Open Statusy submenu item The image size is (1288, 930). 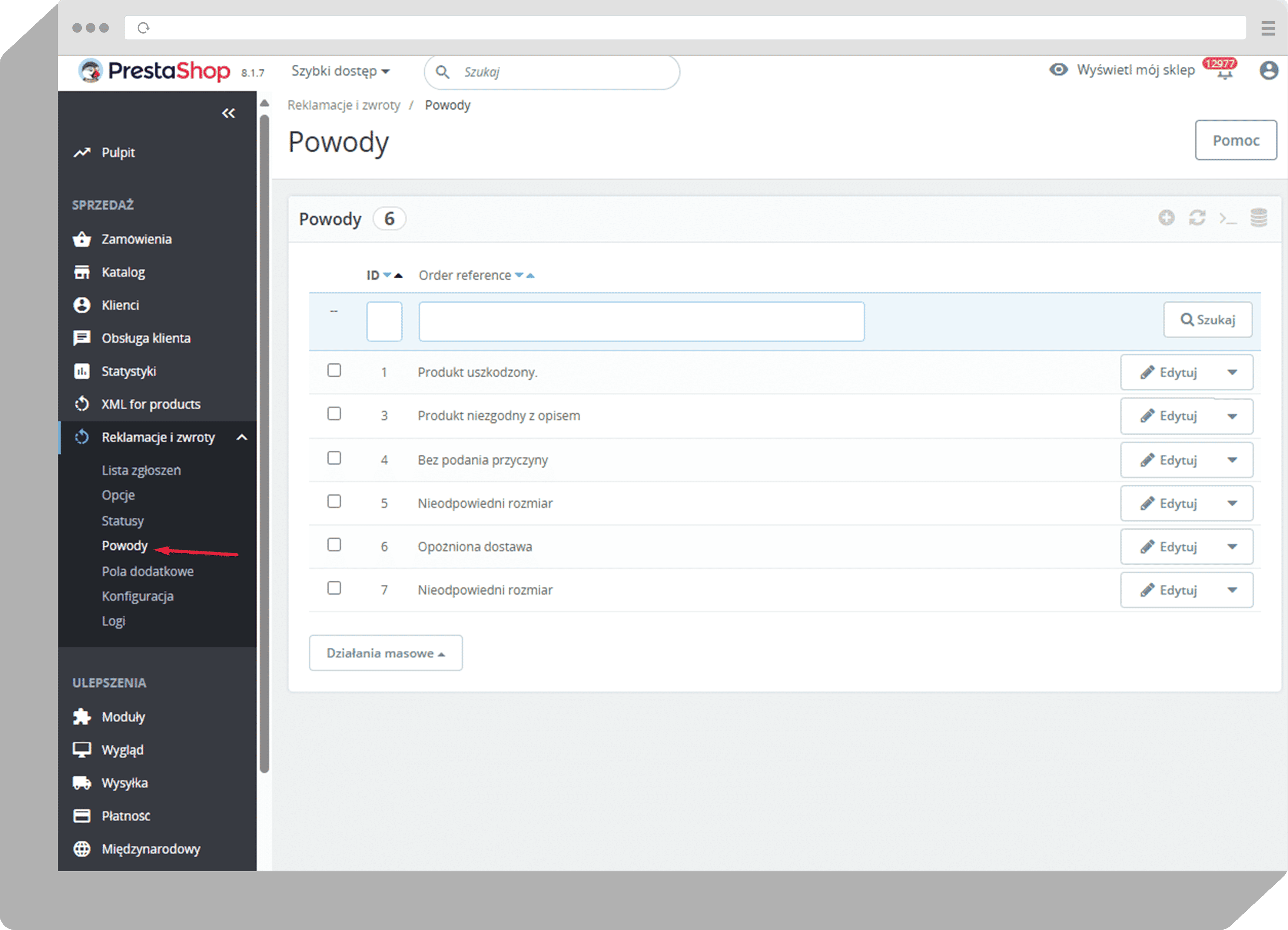[x=123, y=521]
